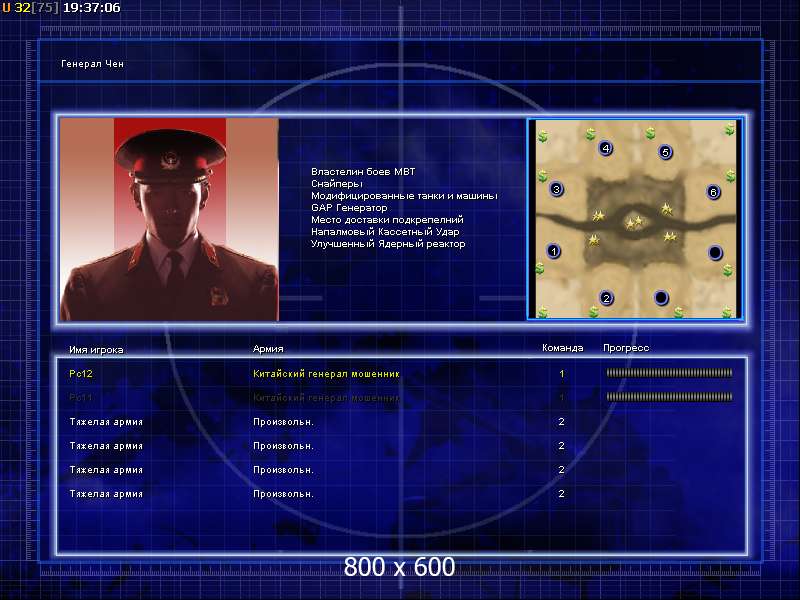The image size is (800, 600).
Task: Pick the unnumbered start slot beside position 2
Action: 661,297
